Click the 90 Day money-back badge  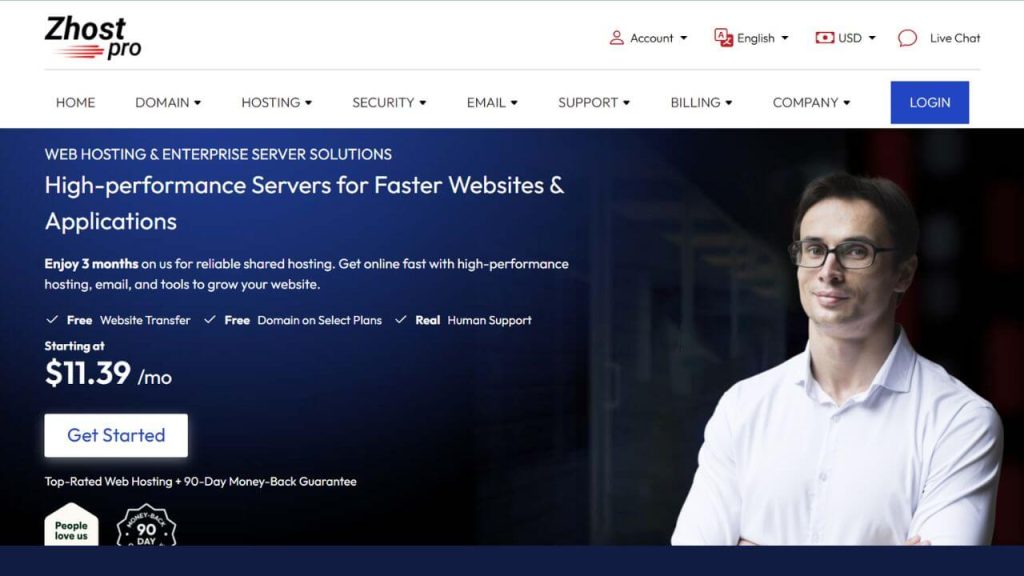(146, 525)
